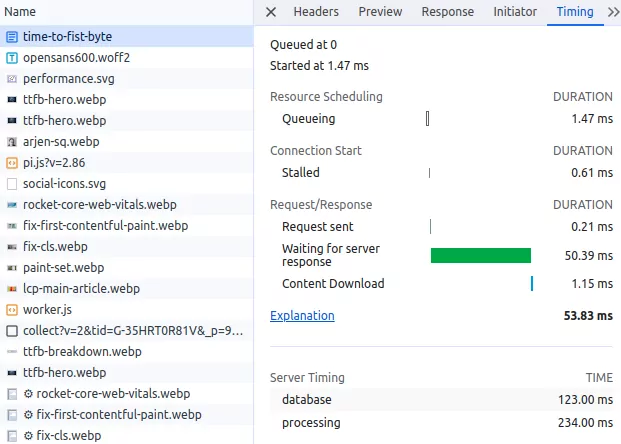Click the Request sent row label

318,227
